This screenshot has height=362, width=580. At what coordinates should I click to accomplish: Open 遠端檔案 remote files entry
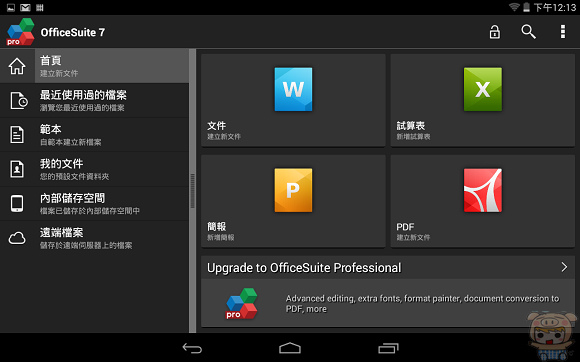(x=94, y=238)
